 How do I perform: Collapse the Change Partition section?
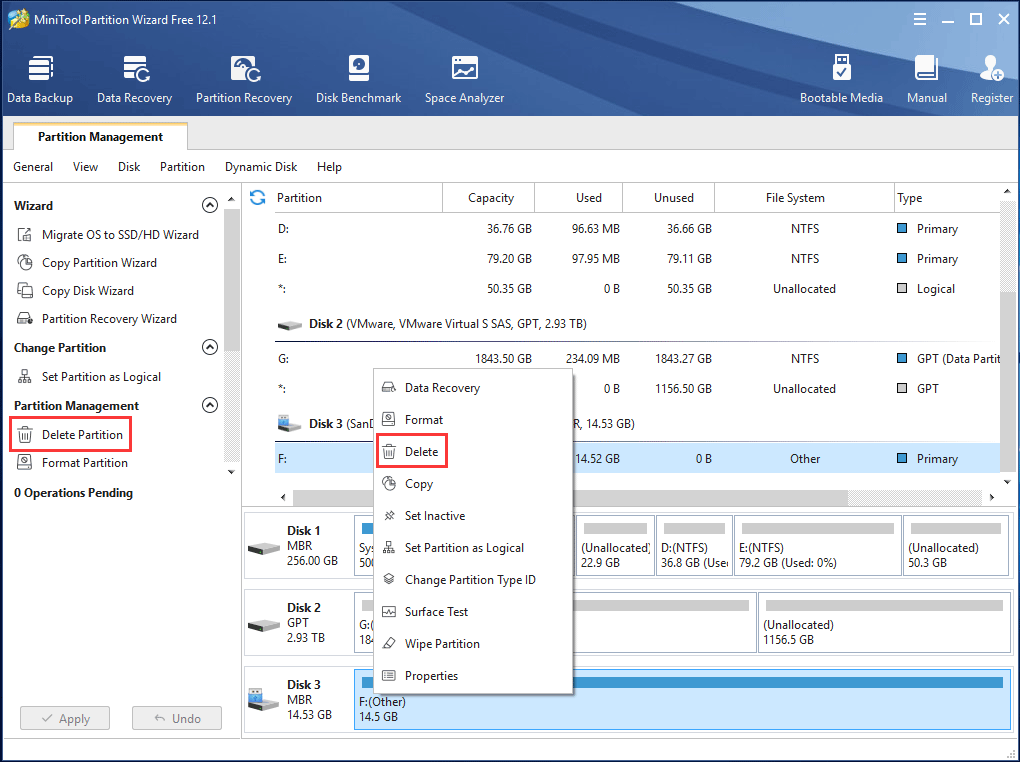[210, 347]
